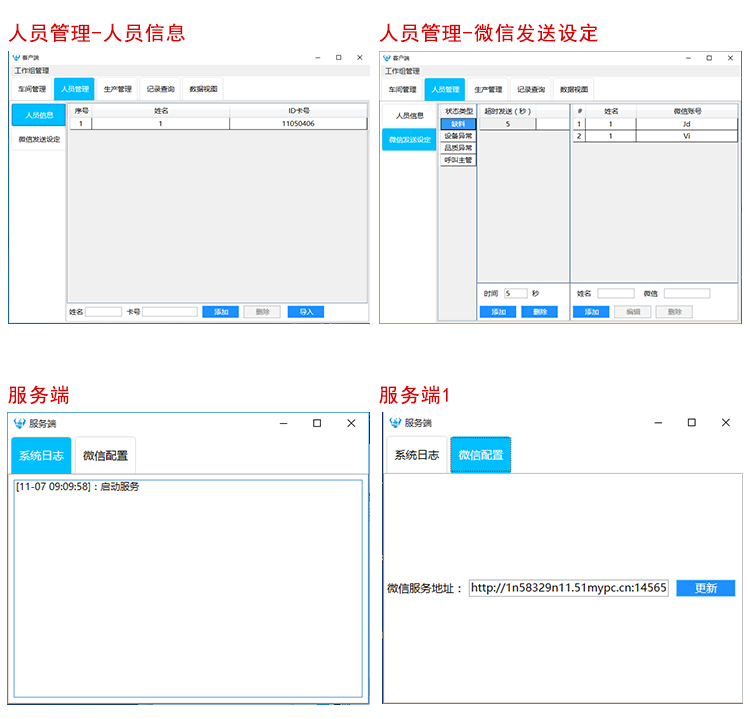Click the app logo in the 人员信息 window title bar
Image resolution: width=750 pixels, height=719 pixels.
point(16,58)
